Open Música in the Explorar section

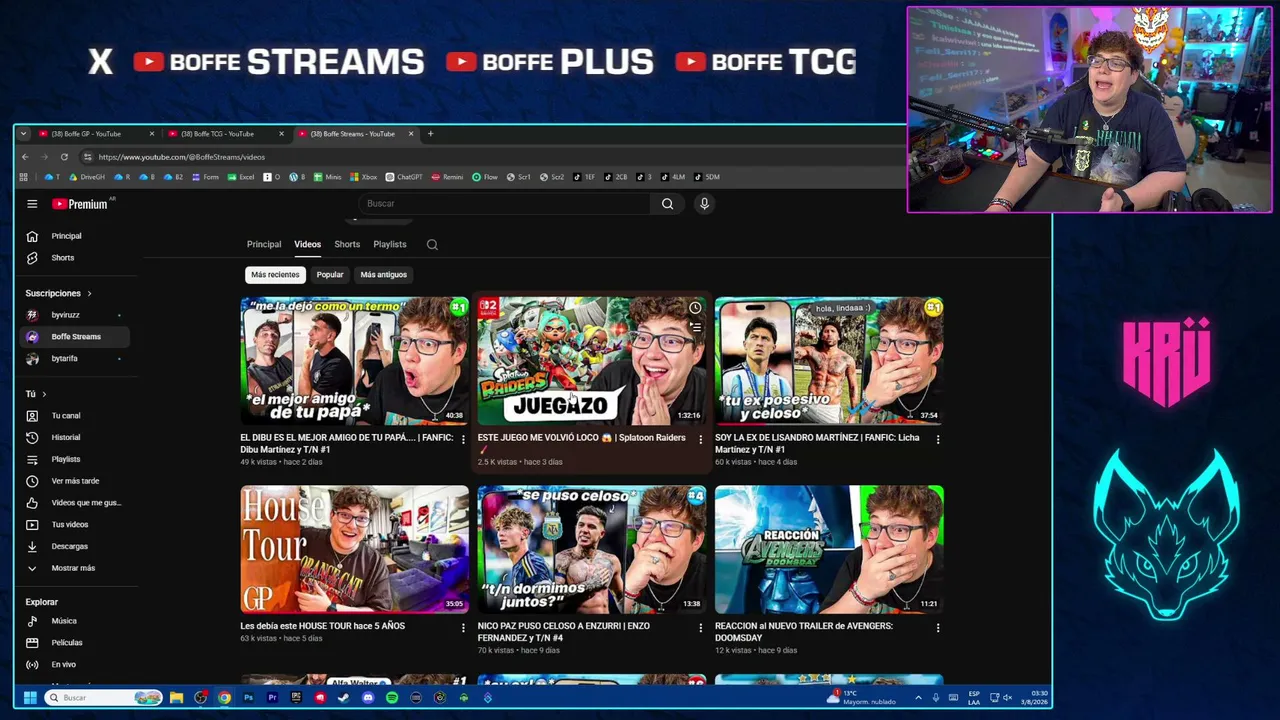coord(75,621)
